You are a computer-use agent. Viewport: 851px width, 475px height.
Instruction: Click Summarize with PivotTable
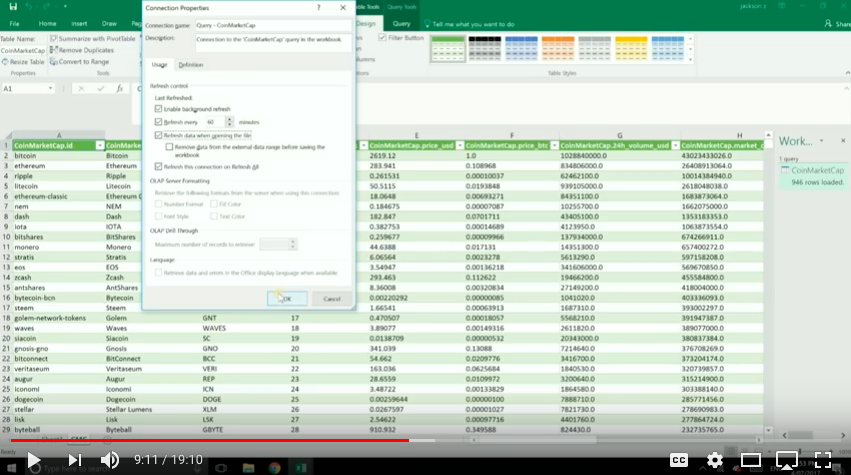click(92, 39)
